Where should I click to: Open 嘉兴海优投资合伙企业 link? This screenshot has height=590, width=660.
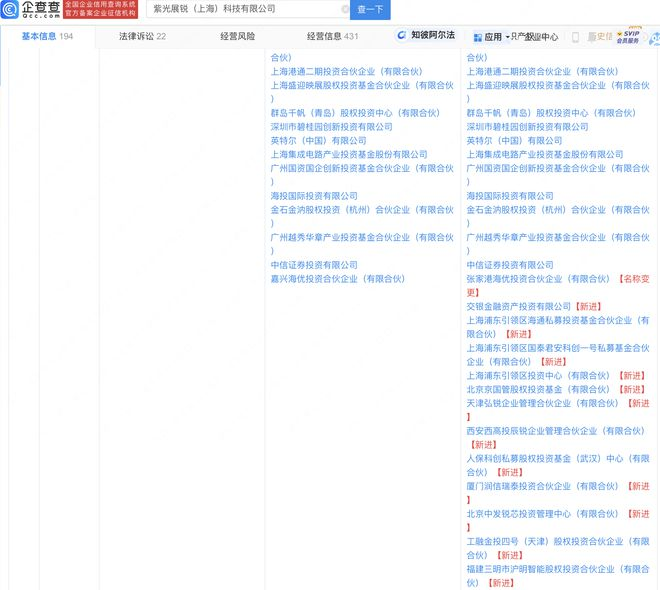(338, 279)
